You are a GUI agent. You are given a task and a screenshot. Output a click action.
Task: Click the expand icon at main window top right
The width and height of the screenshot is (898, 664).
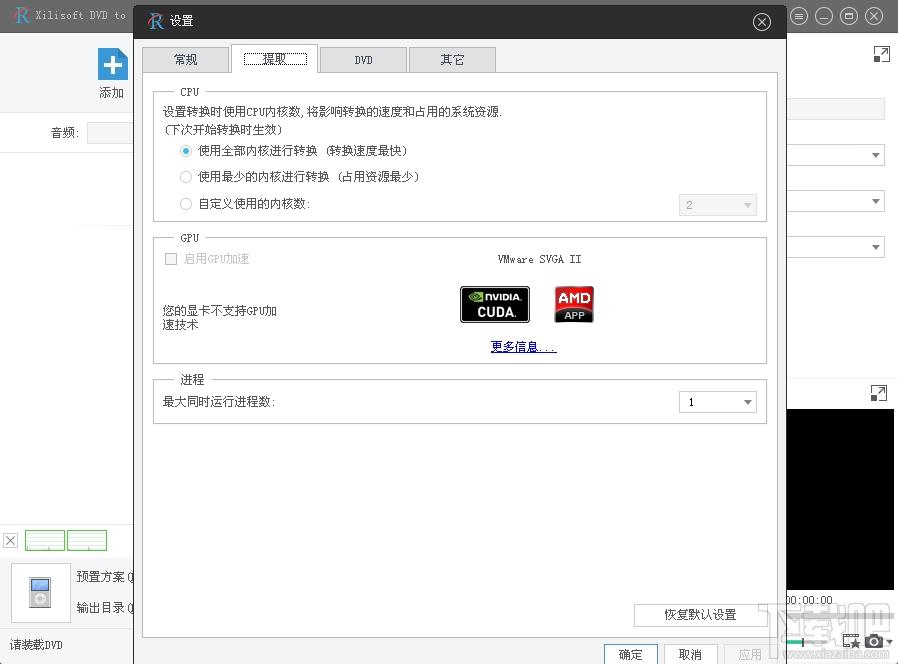(881, 54)
